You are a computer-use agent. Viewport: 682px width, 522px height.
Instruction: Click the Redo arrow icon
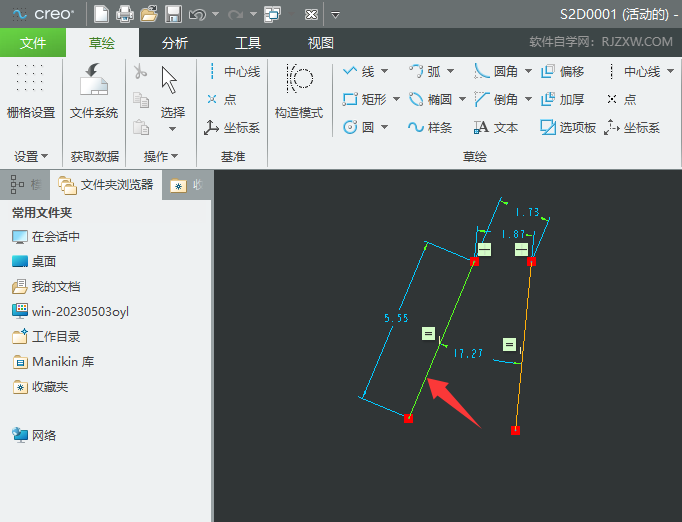click(235, 15)
